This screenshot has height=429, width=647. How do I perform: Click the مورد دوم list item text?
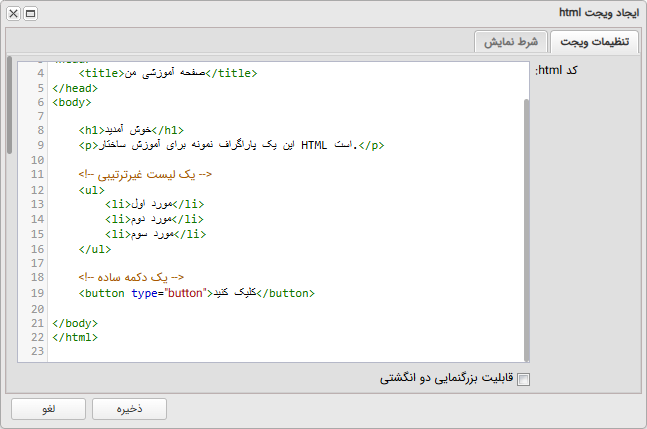151,219
